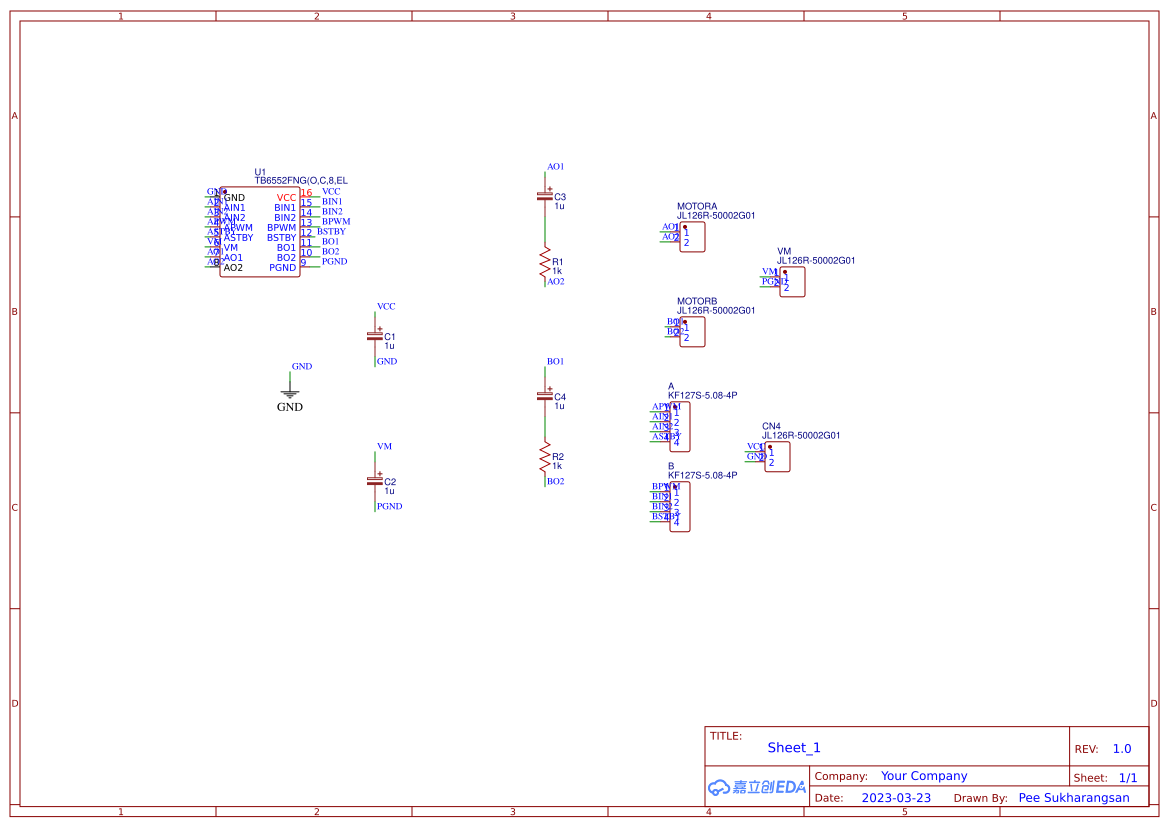Click the MOTORA connector symbol
The height and width of the screenshot is (827, 1169).
[x=692, y=236]
